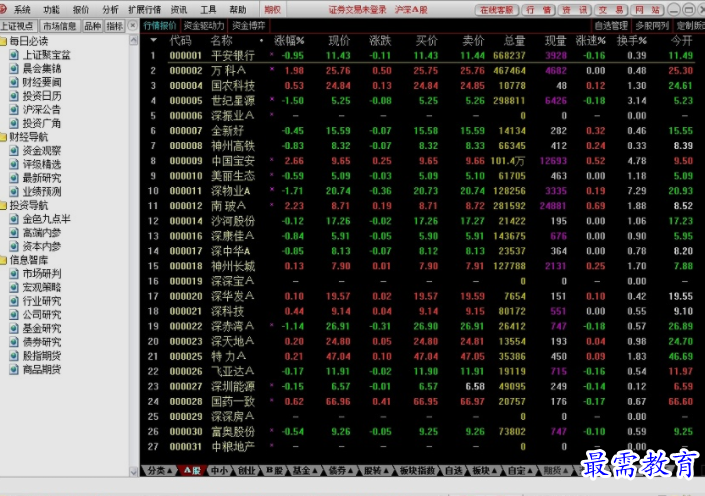Image resolution: width=705 pixels, height=496 pixels.
Task: Click the icon beside 晨会集锦
Action: pos(14,68)
